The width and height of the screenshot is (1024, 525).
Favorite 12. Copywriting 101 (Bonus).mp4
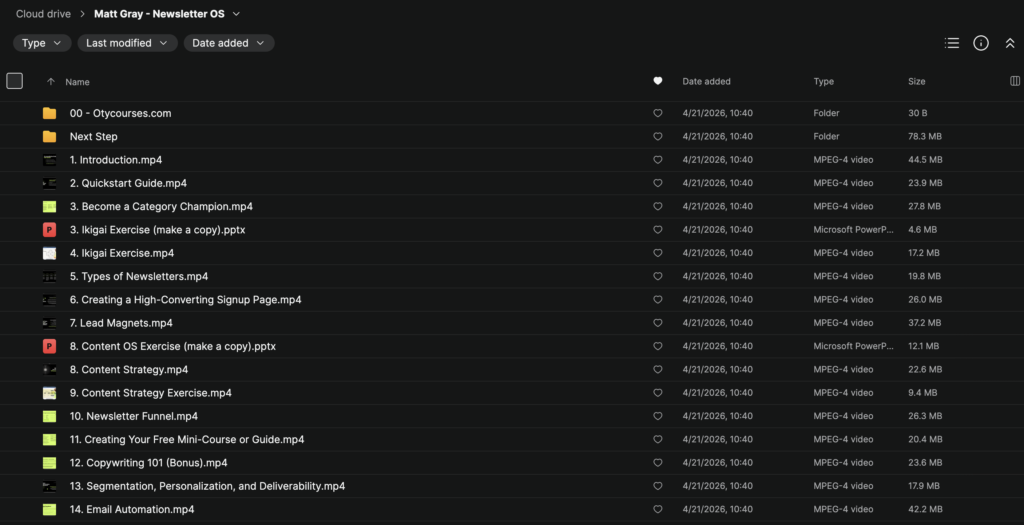pyautogui.click(x=658, y=462)
